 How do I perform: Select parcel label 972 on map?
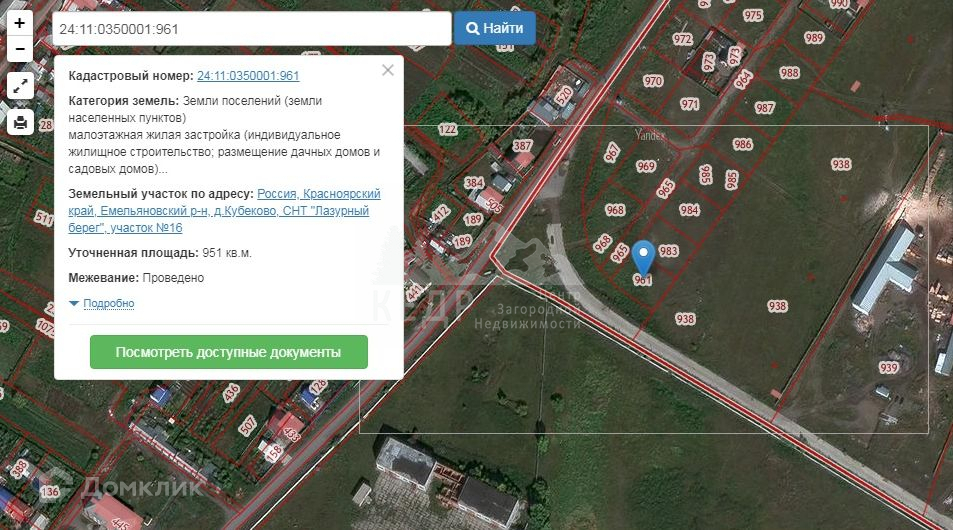pos(683,39)
